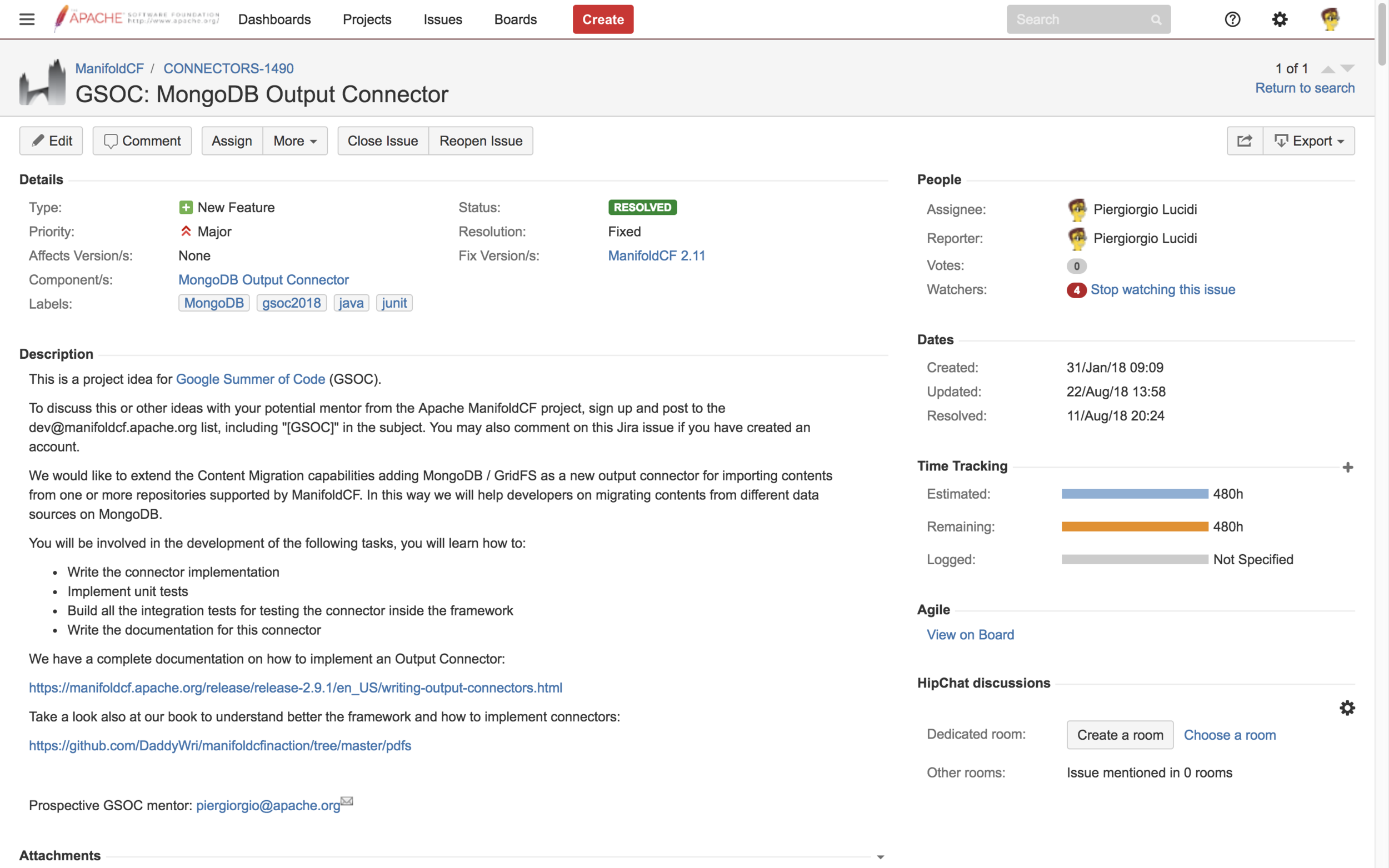
Task: Go to next issue arrow
Action: click(x=1347, y=69)
